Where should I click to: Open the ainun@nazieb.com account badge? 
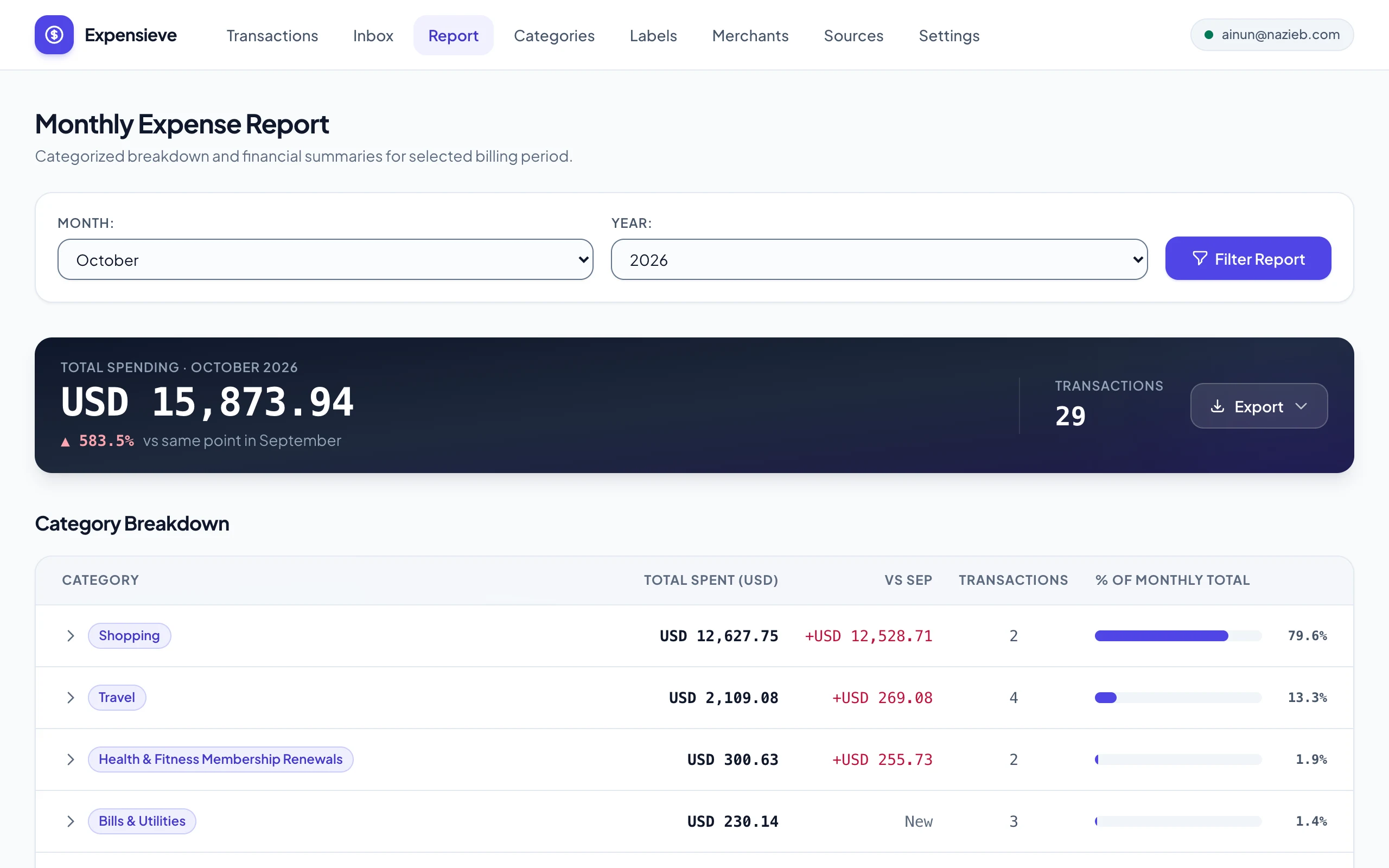(x=1272, y=35)
